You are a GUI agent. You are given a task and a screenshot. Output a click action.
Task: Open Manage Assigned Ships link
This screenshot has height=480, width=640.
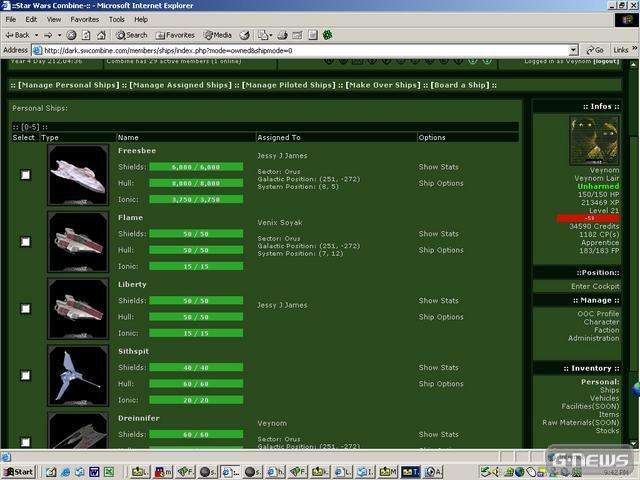click(x=180, y=85)
